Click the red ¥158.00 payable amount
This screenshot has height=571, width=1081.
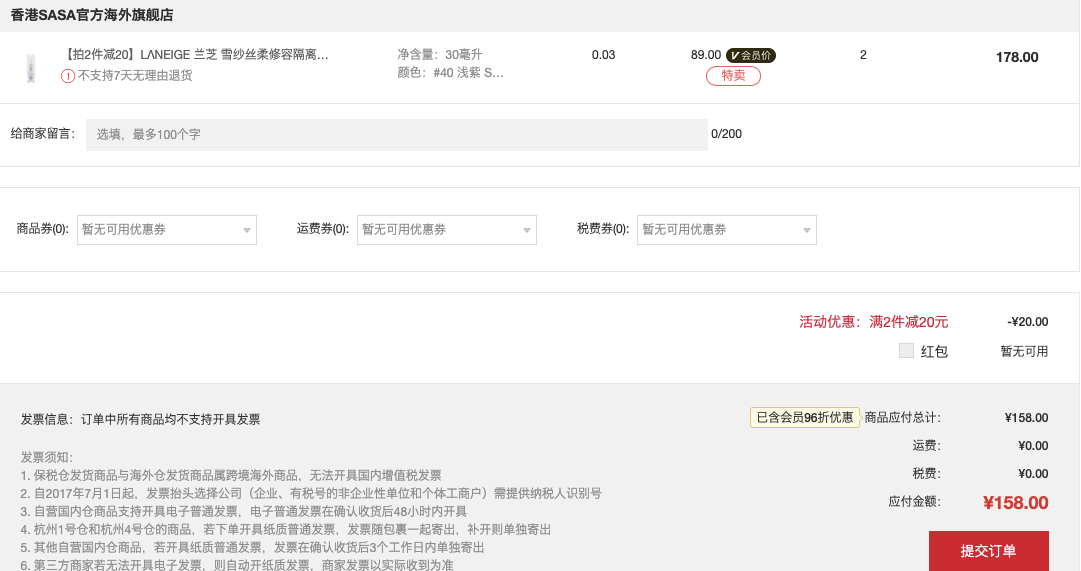click(1016, 503)
